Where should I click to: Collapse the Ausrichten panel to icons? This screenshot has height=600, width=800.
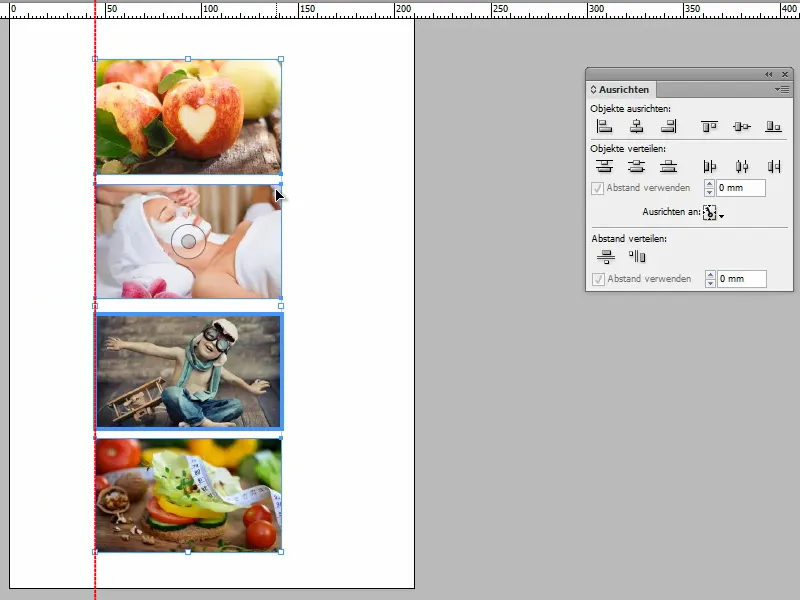[x=768, y=74]
